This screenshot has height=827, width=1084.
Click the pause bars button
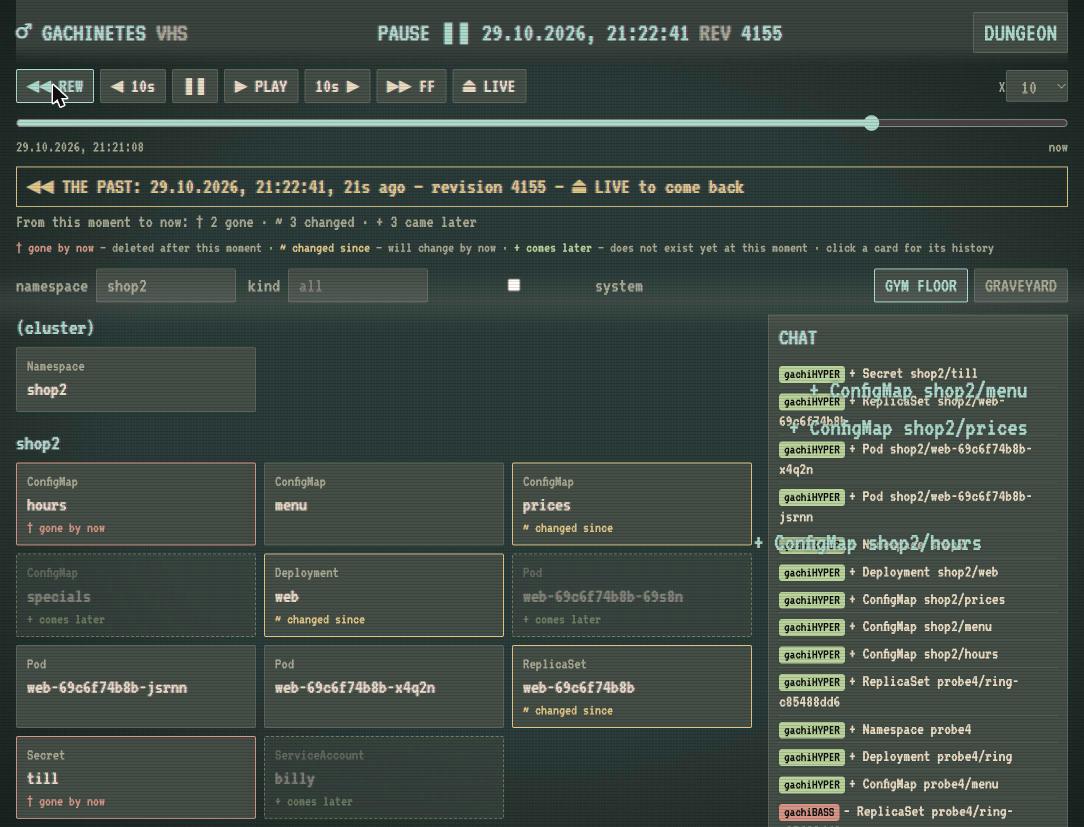(x=195, y=86)
